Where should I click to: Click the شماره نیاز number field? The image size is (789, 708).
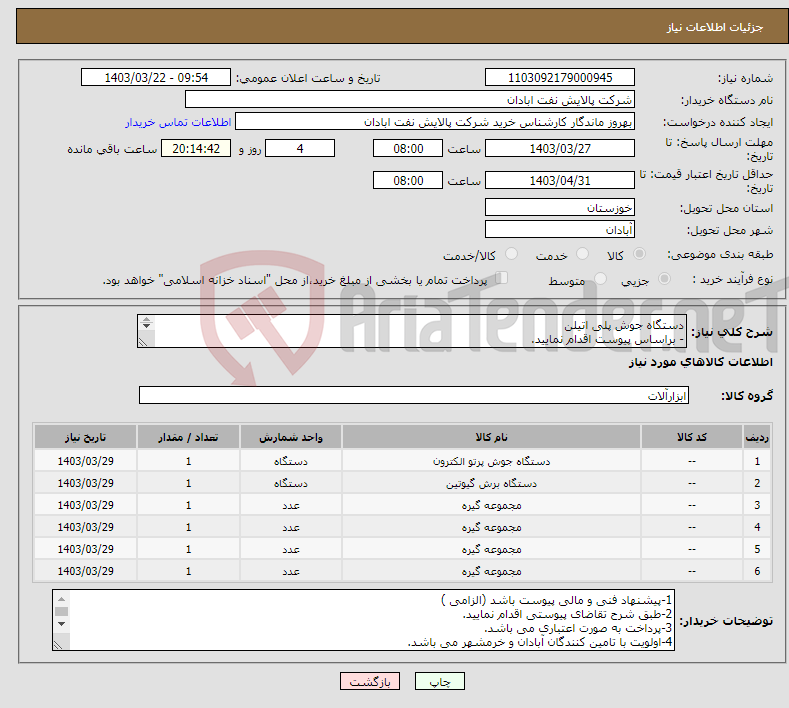[x=560, y=77]
